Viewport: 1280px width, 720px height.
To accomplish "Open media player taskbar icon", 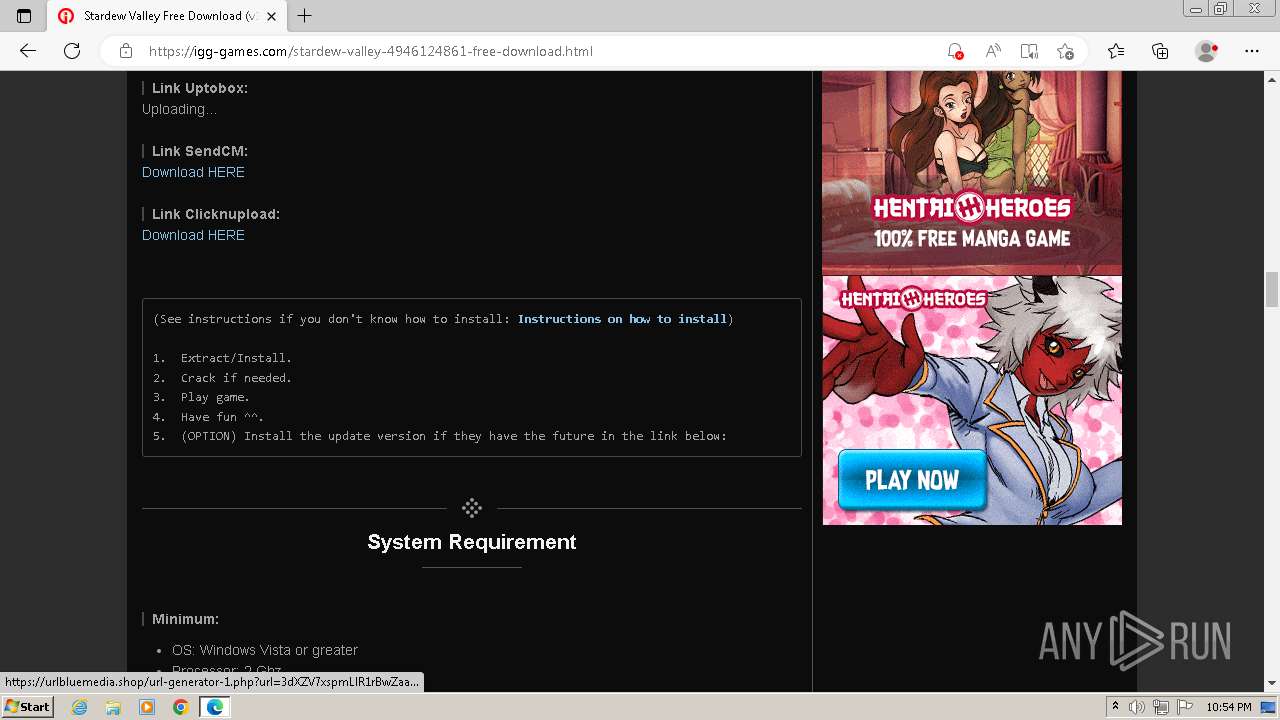I will 147,707.
